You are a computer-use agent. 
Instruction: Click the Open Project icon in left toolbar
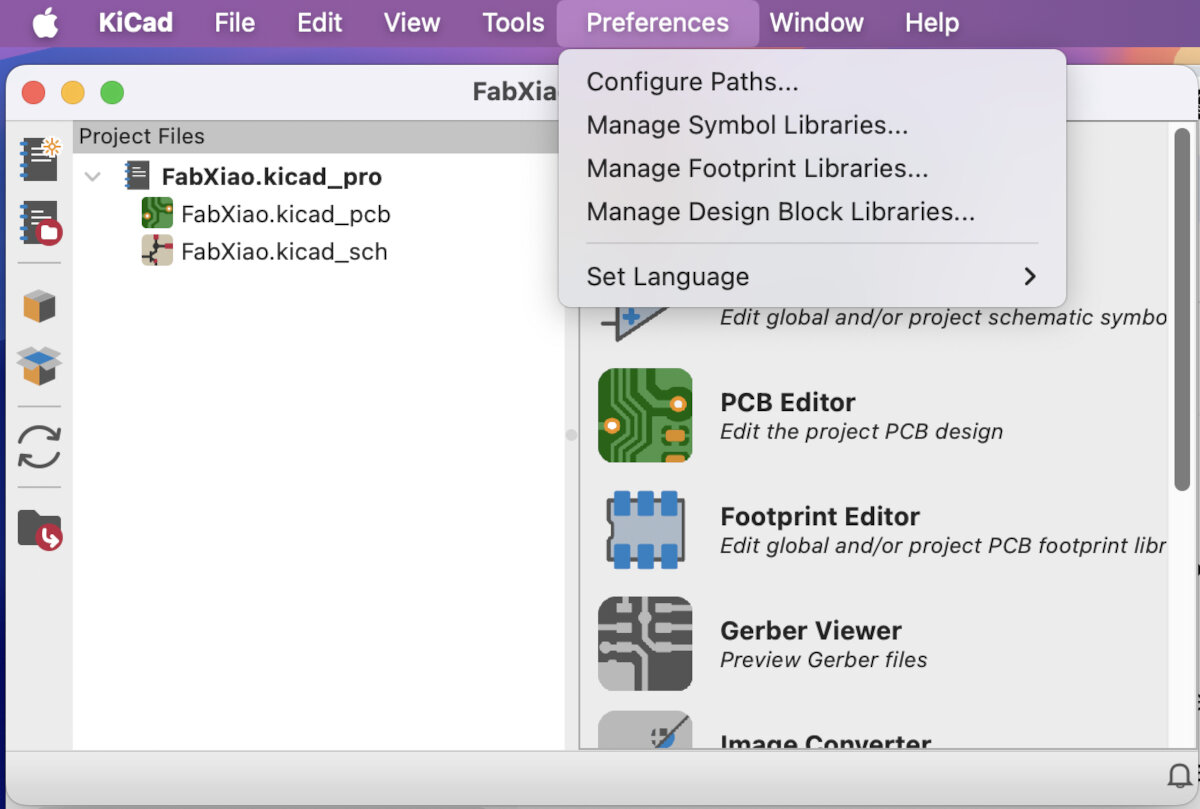coord(40,222)
